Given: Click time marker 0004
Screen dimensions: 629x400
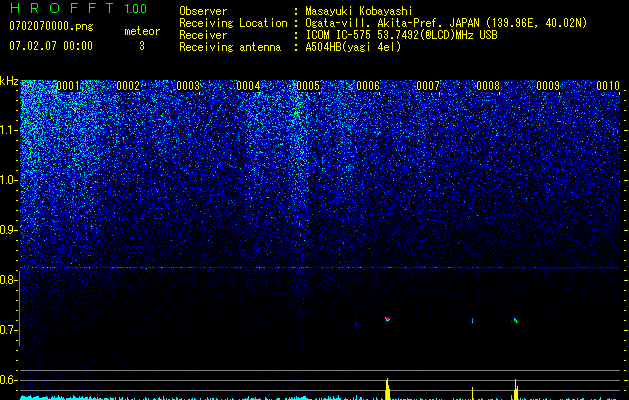Looking at the screenshot, I should 248,86.
